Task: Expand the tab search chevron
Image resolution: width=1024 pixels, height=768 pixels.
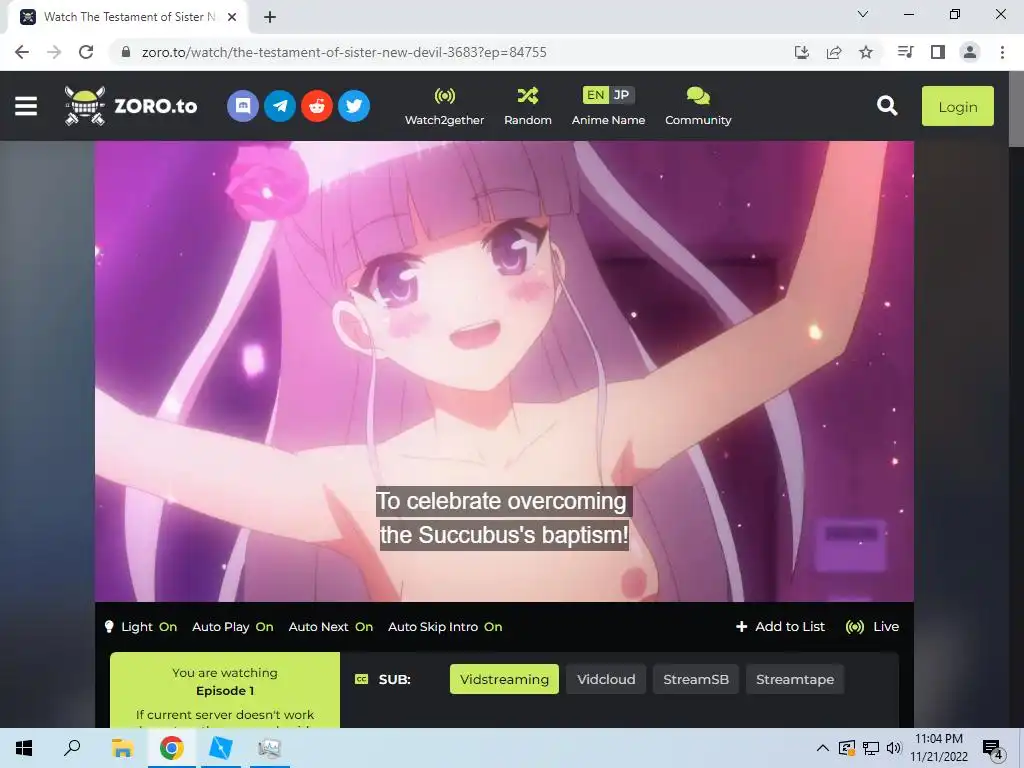Action: point(863,14)
